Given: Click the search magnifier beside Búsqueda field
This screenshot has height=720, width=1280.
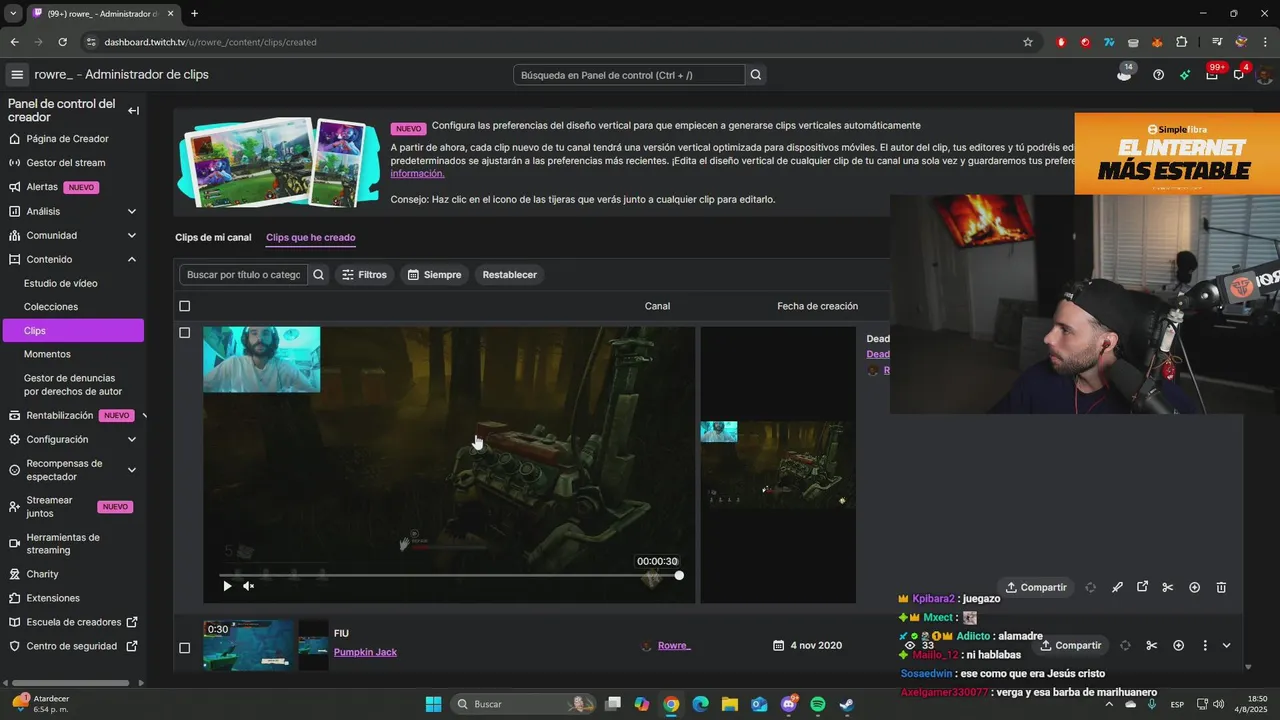Looking at the screenshot, I should coord(756,75).
